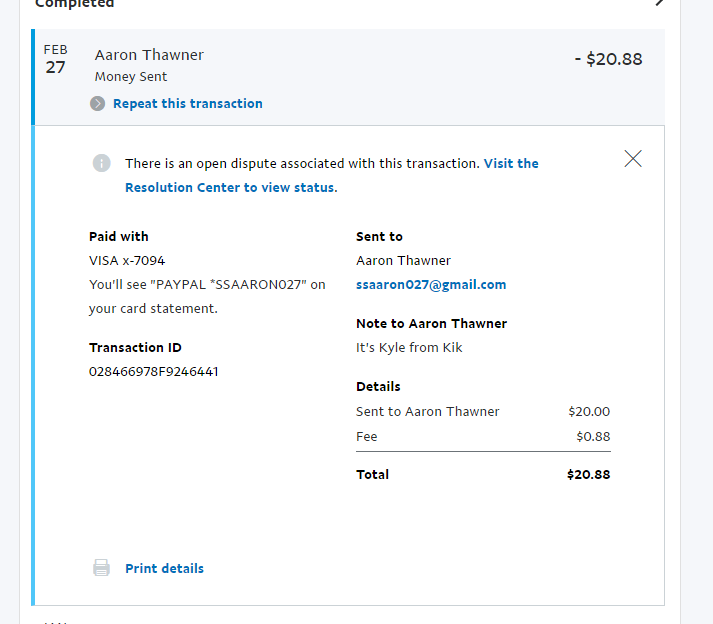Click the $0.88 Fee amount
This screenshot has width=713, height=624.
tap(593, 436)
